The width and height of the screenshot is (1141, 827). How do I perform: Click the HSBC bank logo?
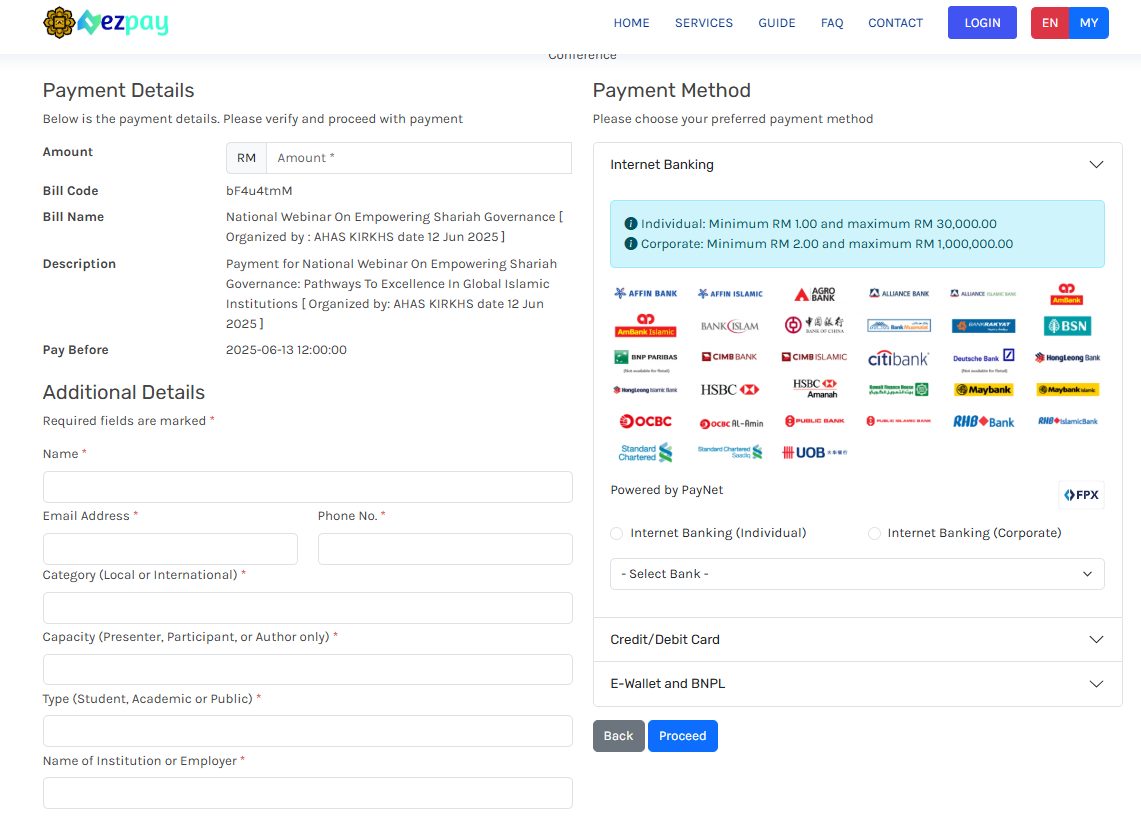tap(730, 389)
